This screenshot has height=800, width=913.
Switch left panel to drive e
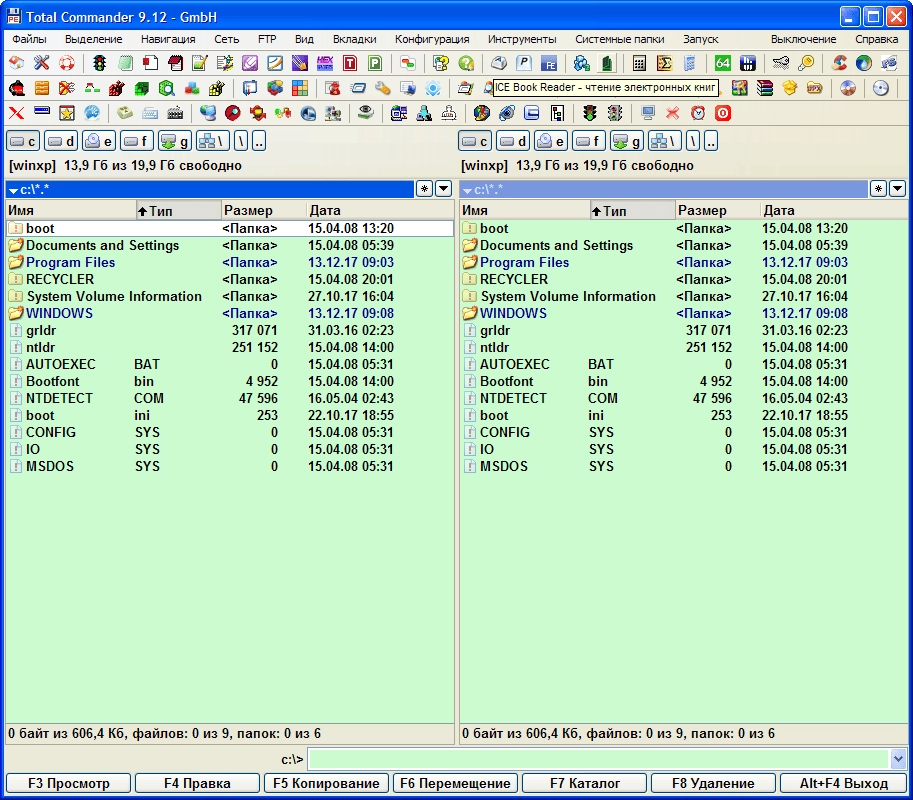pos(99,141)
